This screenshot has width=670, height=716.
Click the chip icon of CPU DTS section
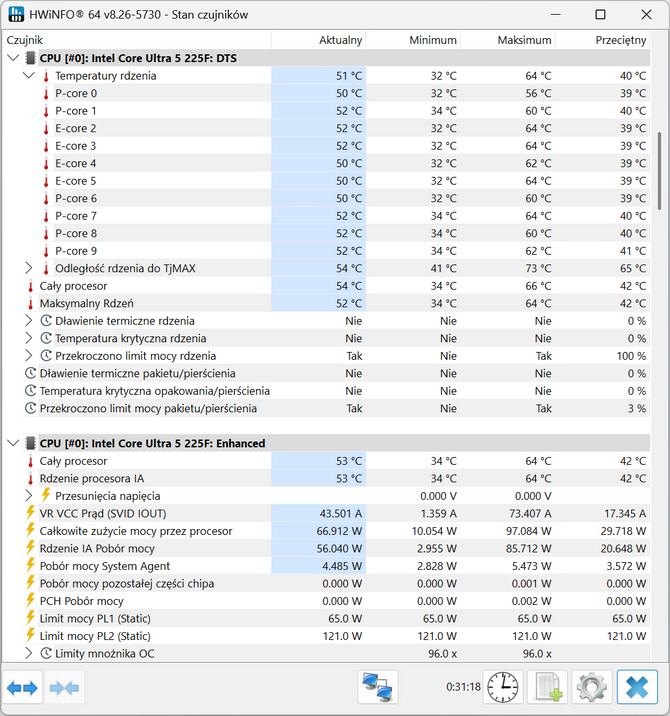coord(31,58)
